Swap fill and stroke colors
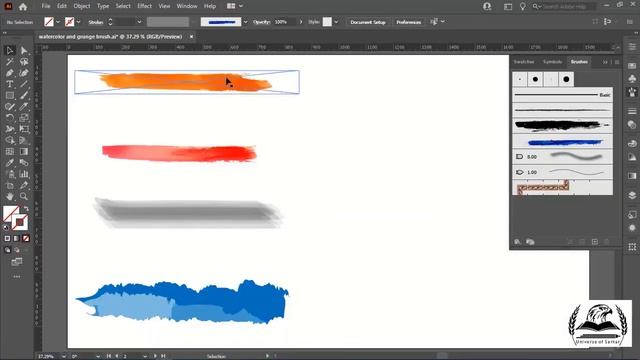The width and height of the screenshot is (640, 360). click(26, 209)
